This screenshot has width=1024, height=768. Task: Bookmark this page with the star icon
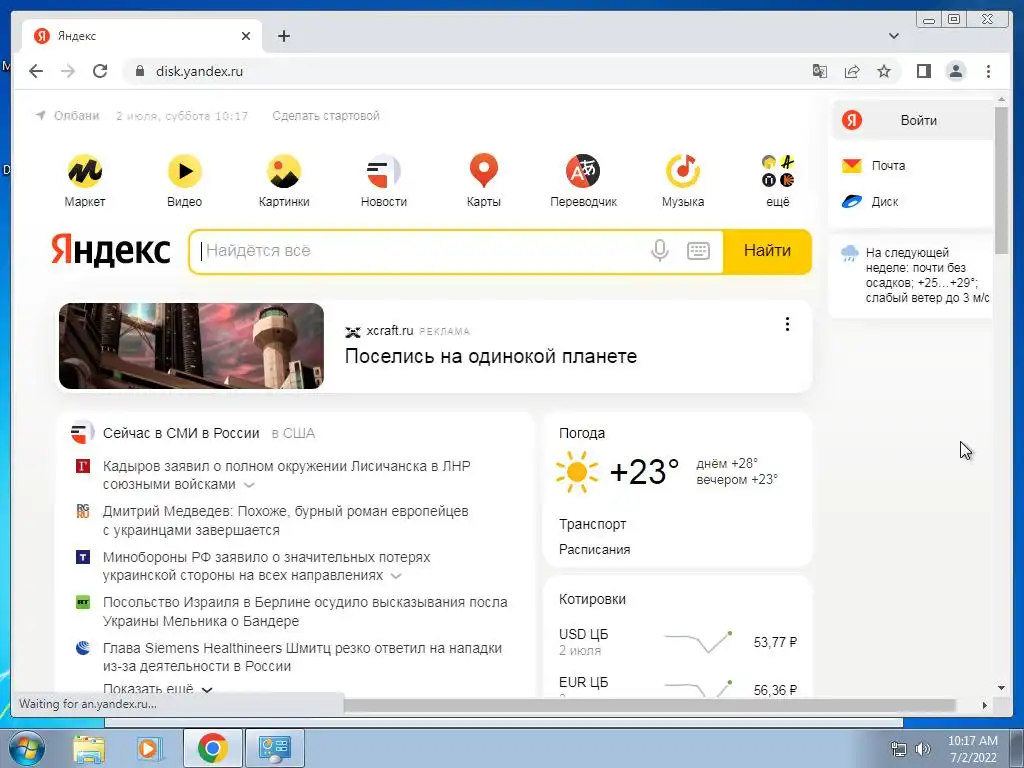click(884, 71)
